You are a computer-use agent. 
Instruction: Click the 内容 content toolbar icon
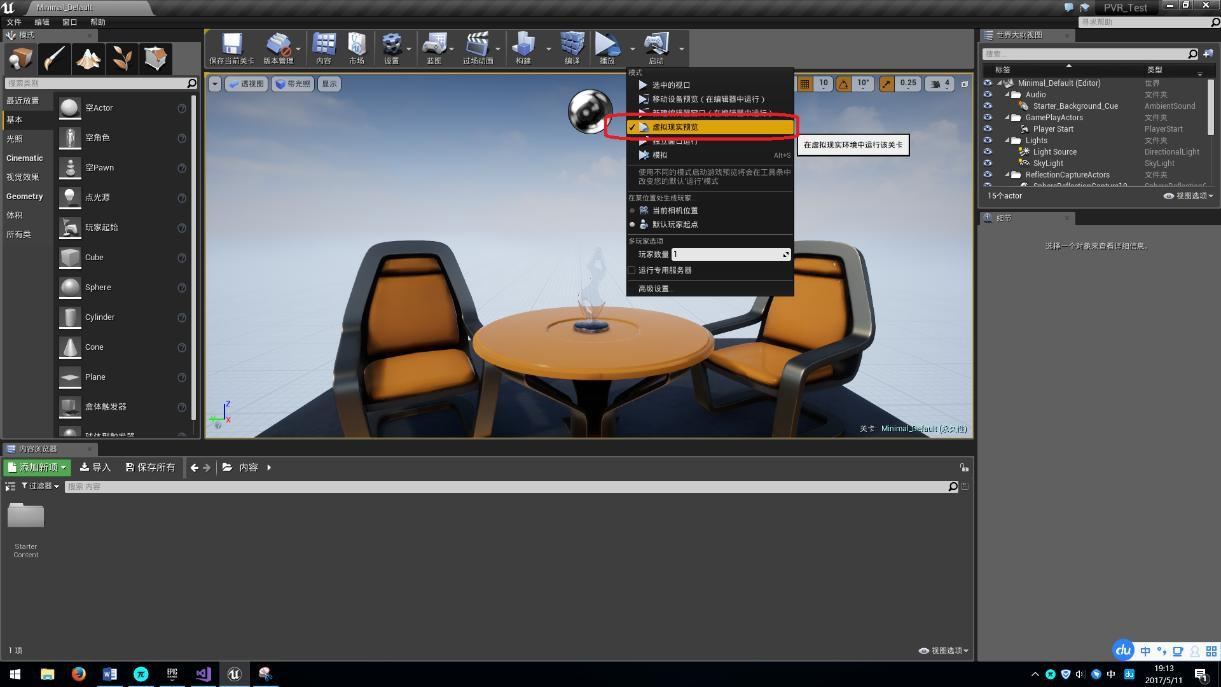(x=324, y=44)
